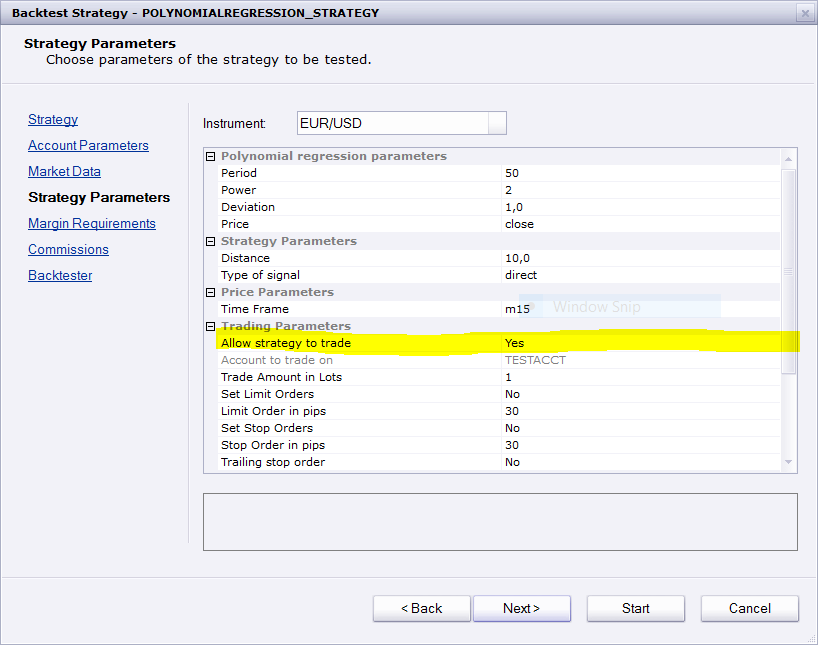Select the Trade Amount in Lots value 1
This screenshot has height=645, width=818.
[641, 377]
